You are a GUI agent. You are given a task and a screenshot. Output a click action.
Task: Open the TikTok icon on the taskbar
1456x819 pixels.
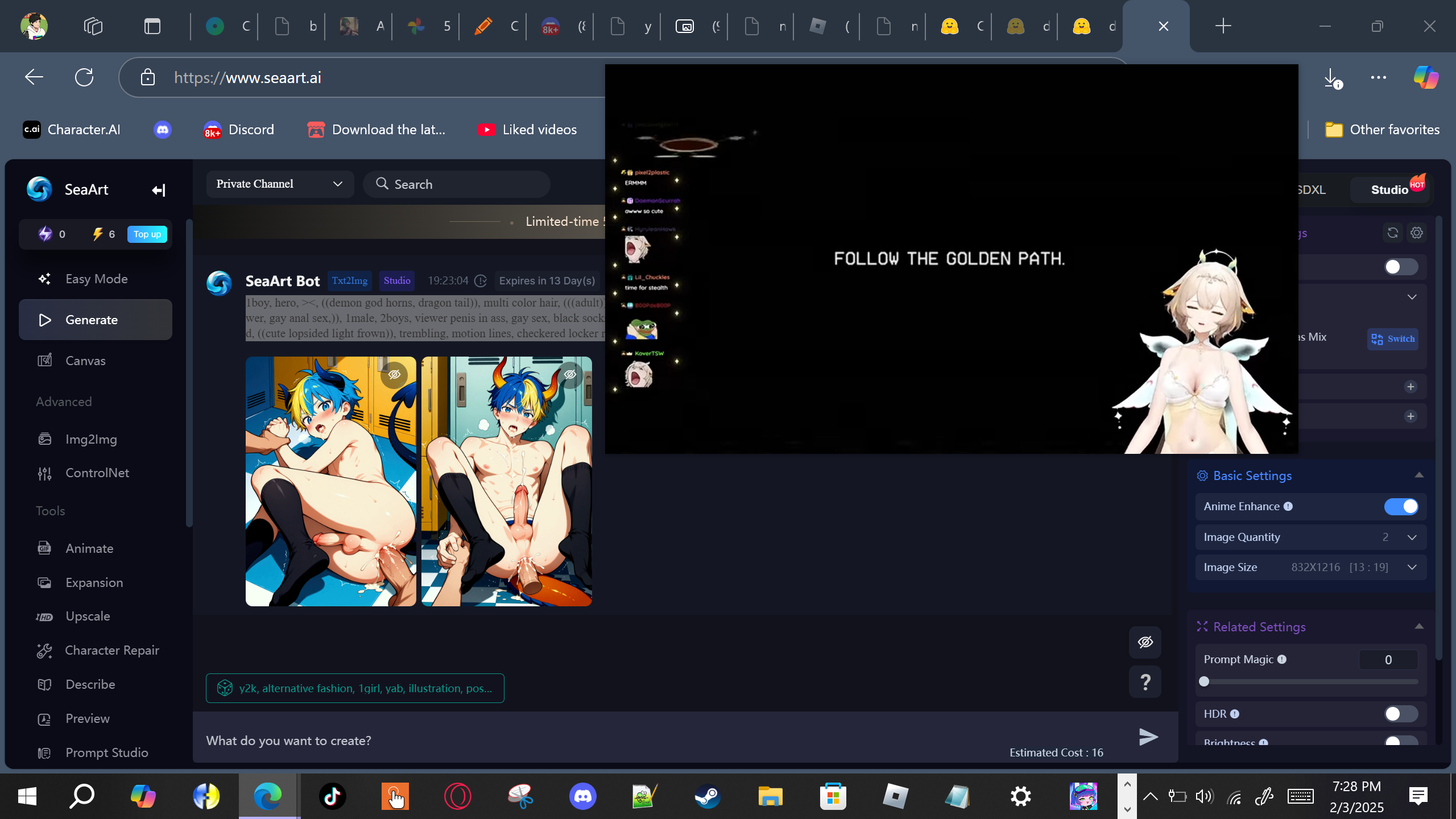click(x=333, y=796)
